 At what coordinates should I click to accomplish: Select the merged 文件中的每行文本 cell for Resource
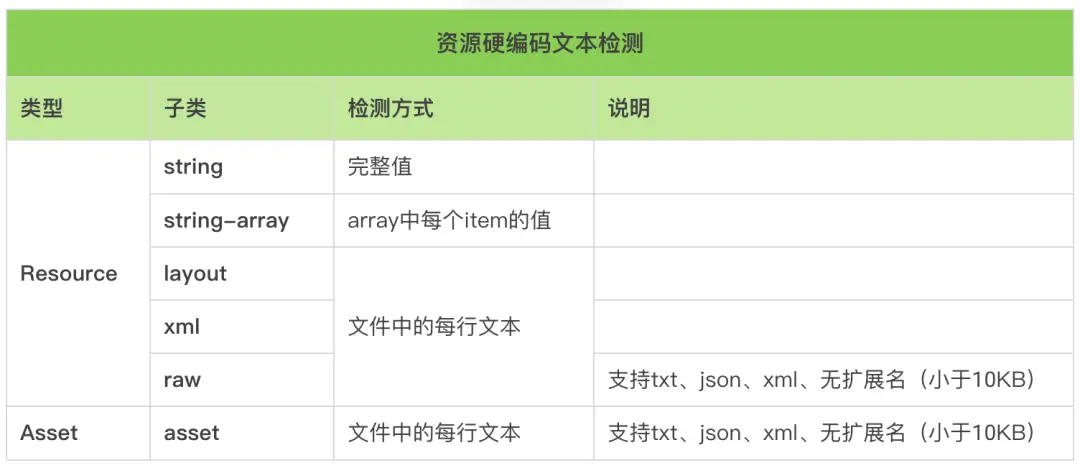pyautogui.click(x=434, y=327)
